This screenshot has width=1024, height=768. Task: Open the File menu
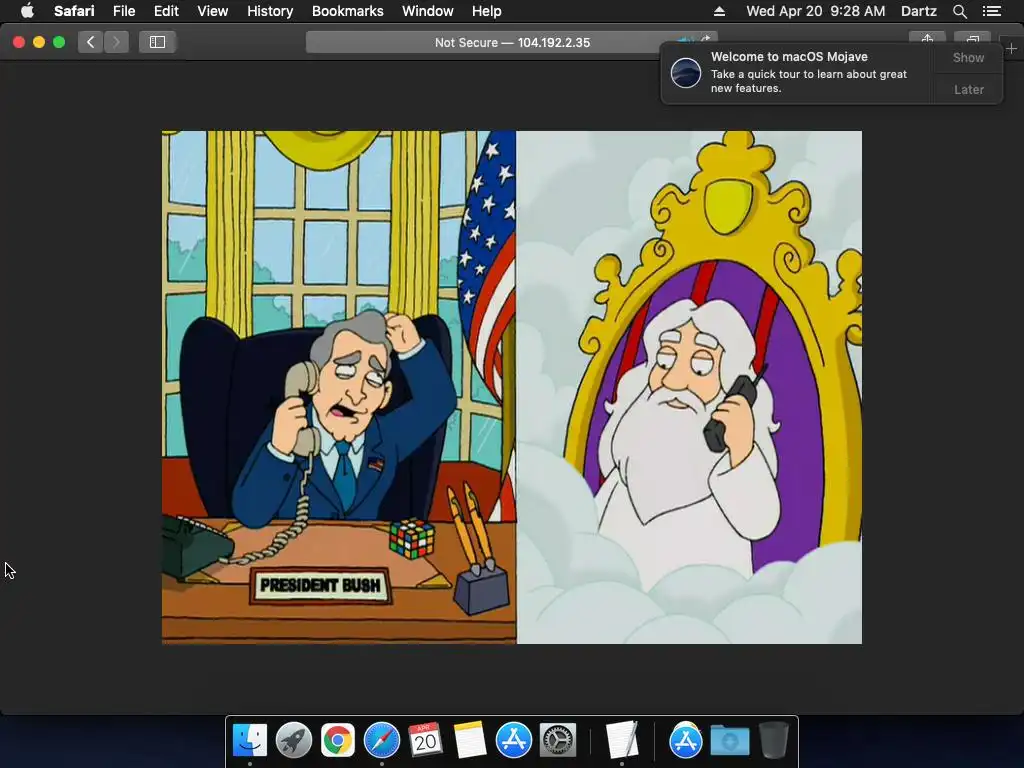point(123,11)
